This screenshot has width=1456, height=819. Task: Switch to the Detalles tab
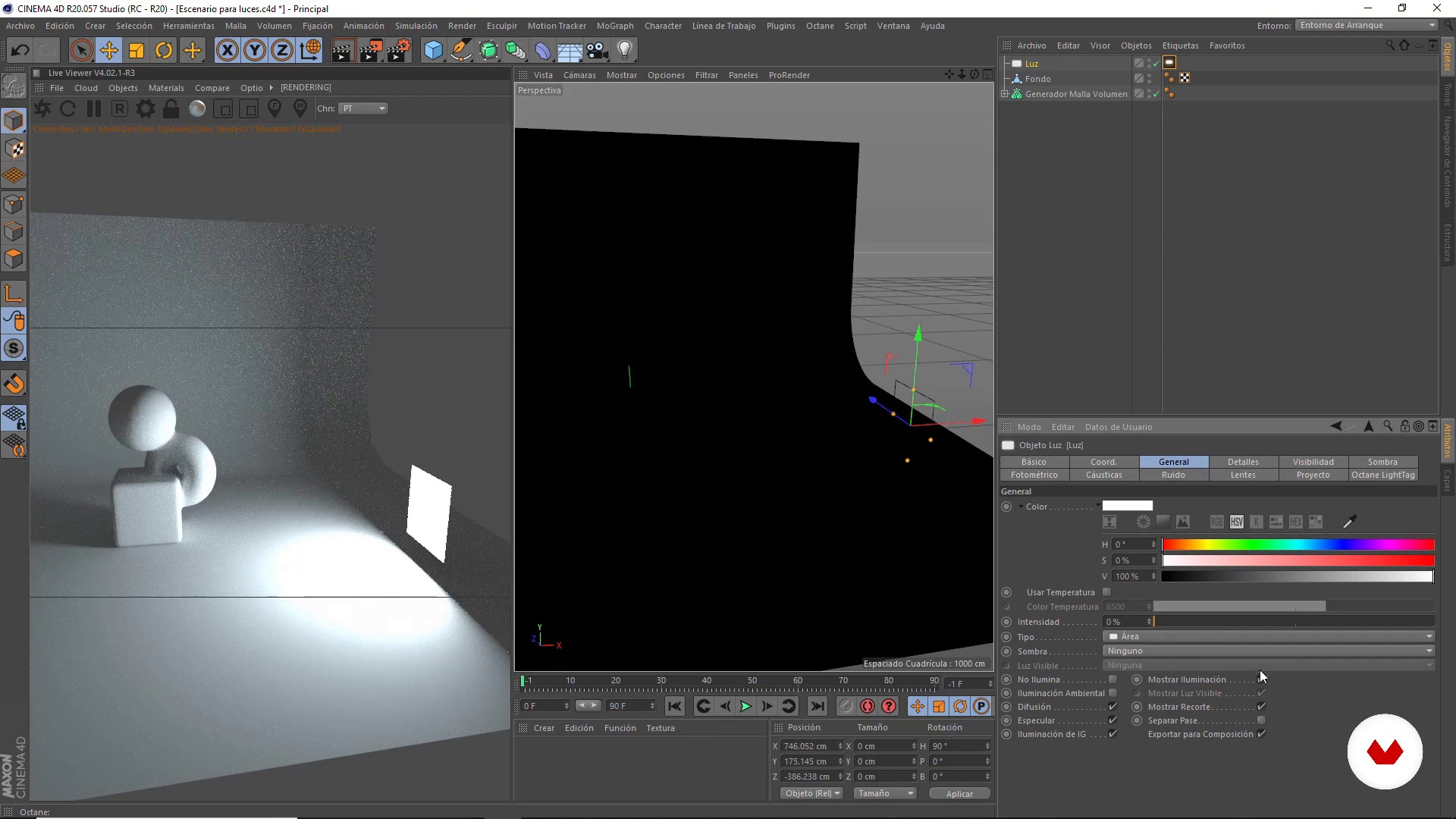pyautogui.click(x=1243, y=462)
